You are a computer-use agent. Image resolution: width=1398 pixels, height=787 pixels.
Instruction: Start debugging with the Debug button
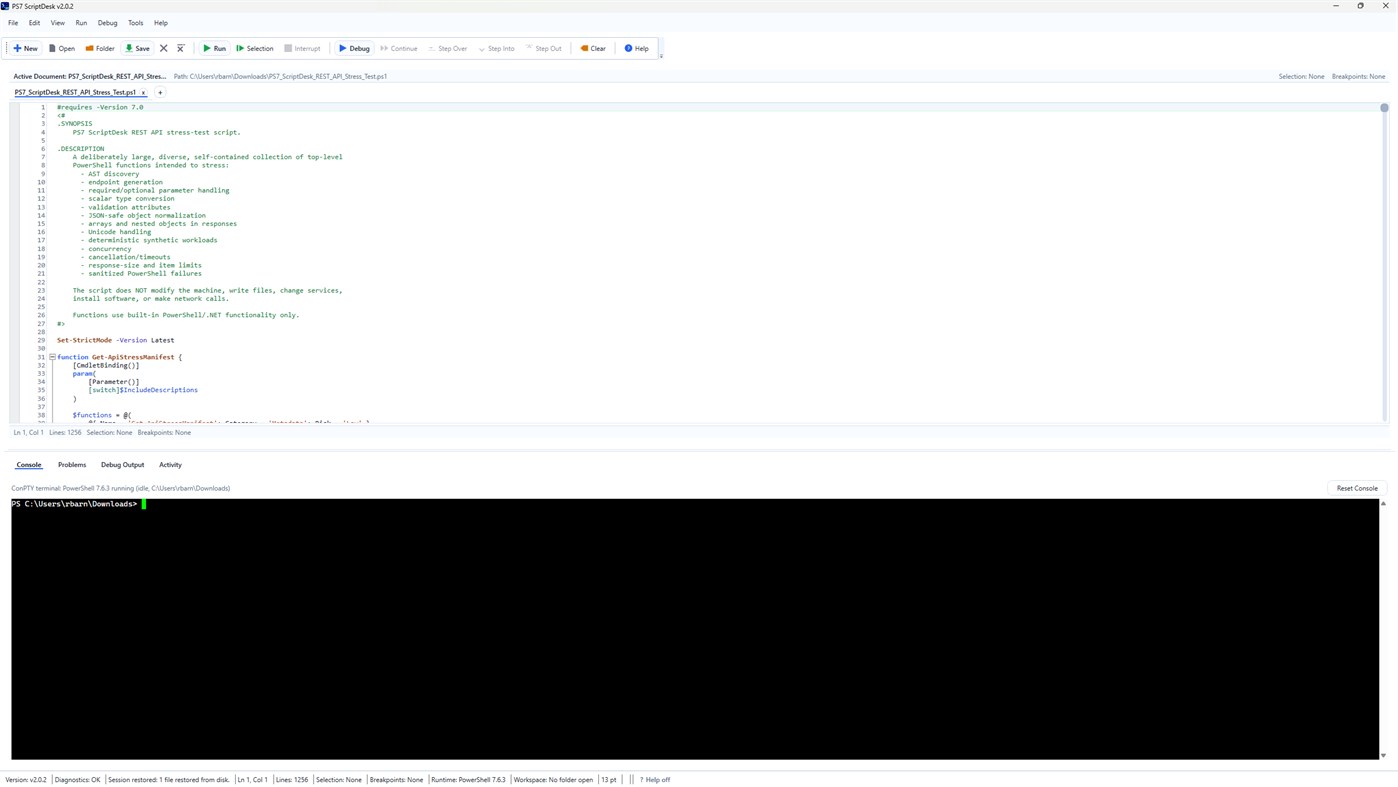click(x=354, y=48)
